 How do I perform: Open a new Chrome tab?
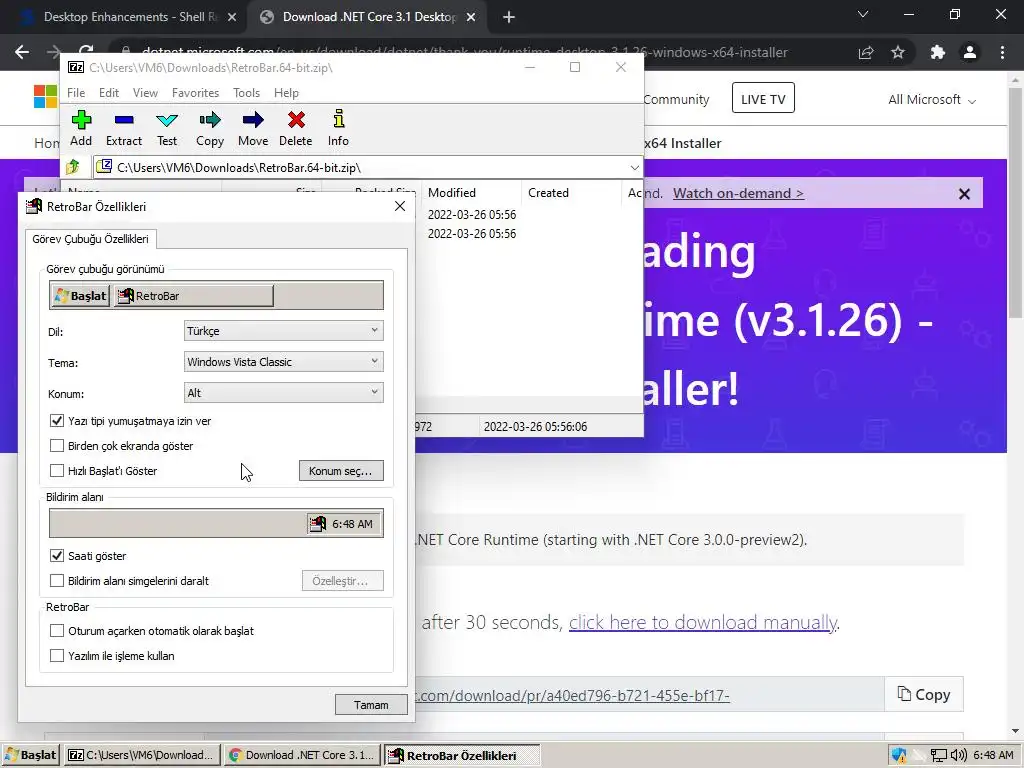509,17
